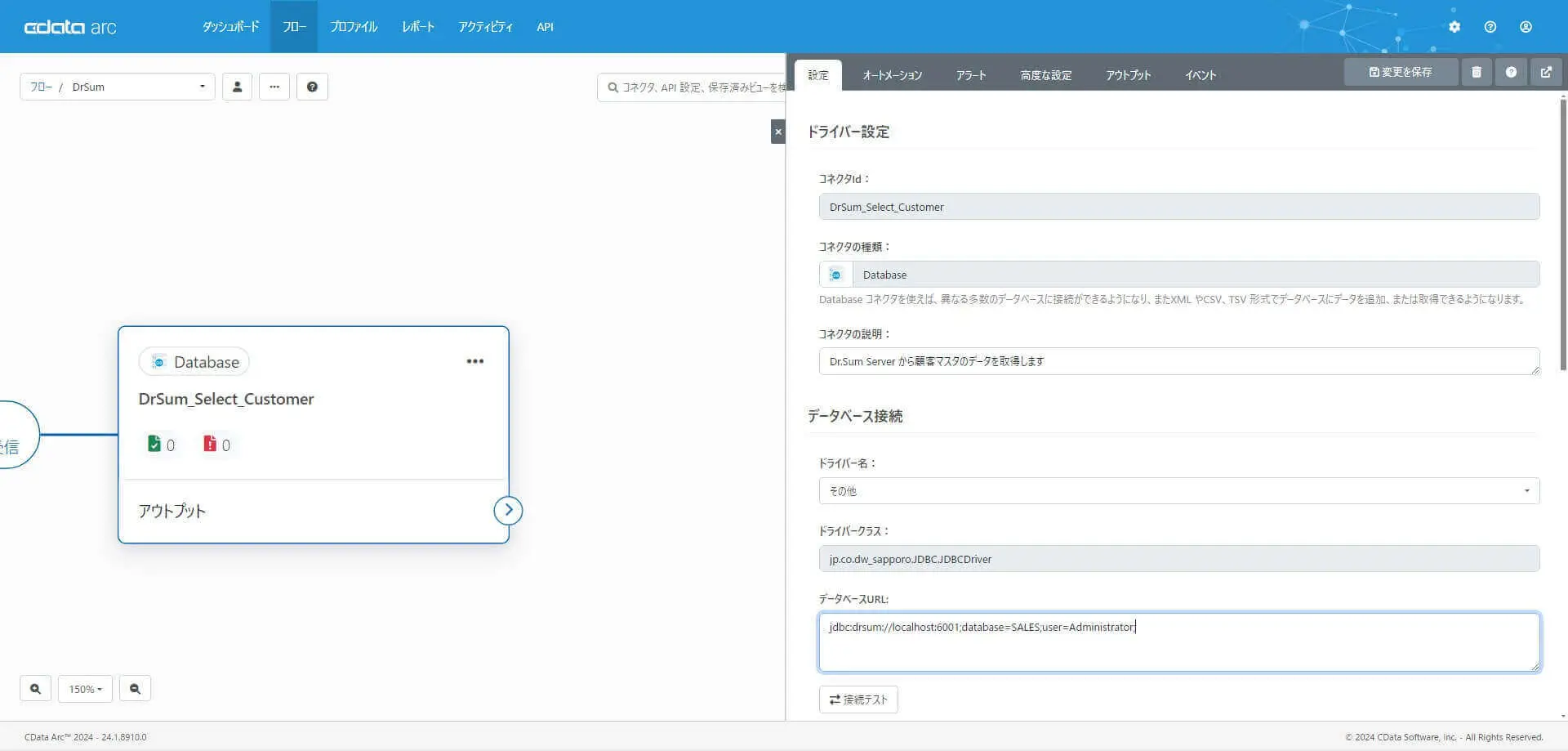The width and height of the screenshot is (1568, 751).
Task: Open the 150% zoom level dropdown
Action: [x=85, y=689]
